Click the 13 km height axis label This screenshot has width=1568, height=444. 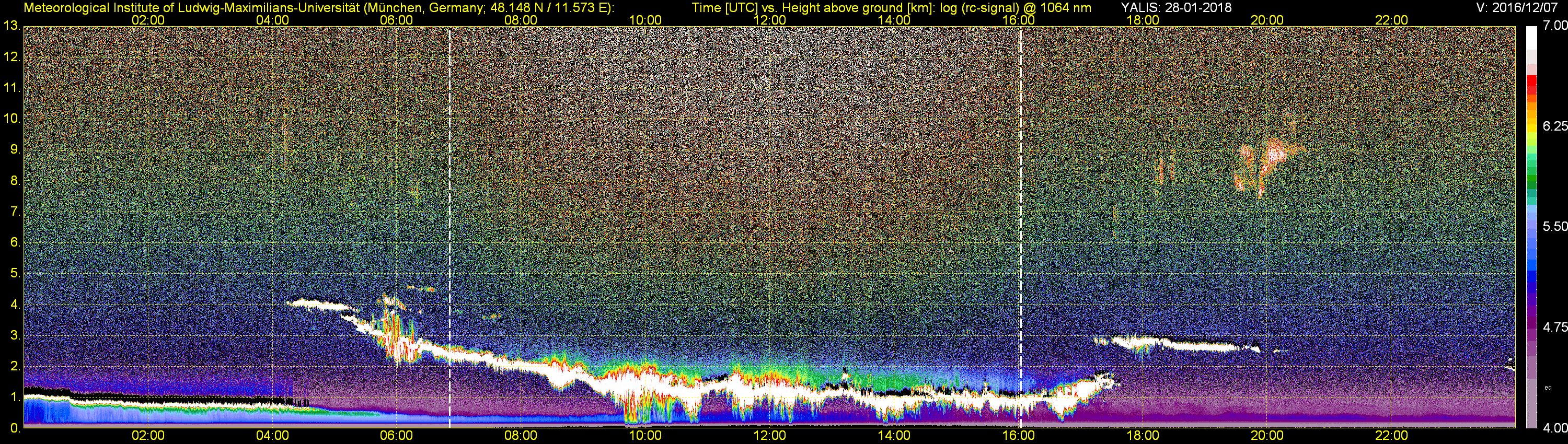pos(11,26)
